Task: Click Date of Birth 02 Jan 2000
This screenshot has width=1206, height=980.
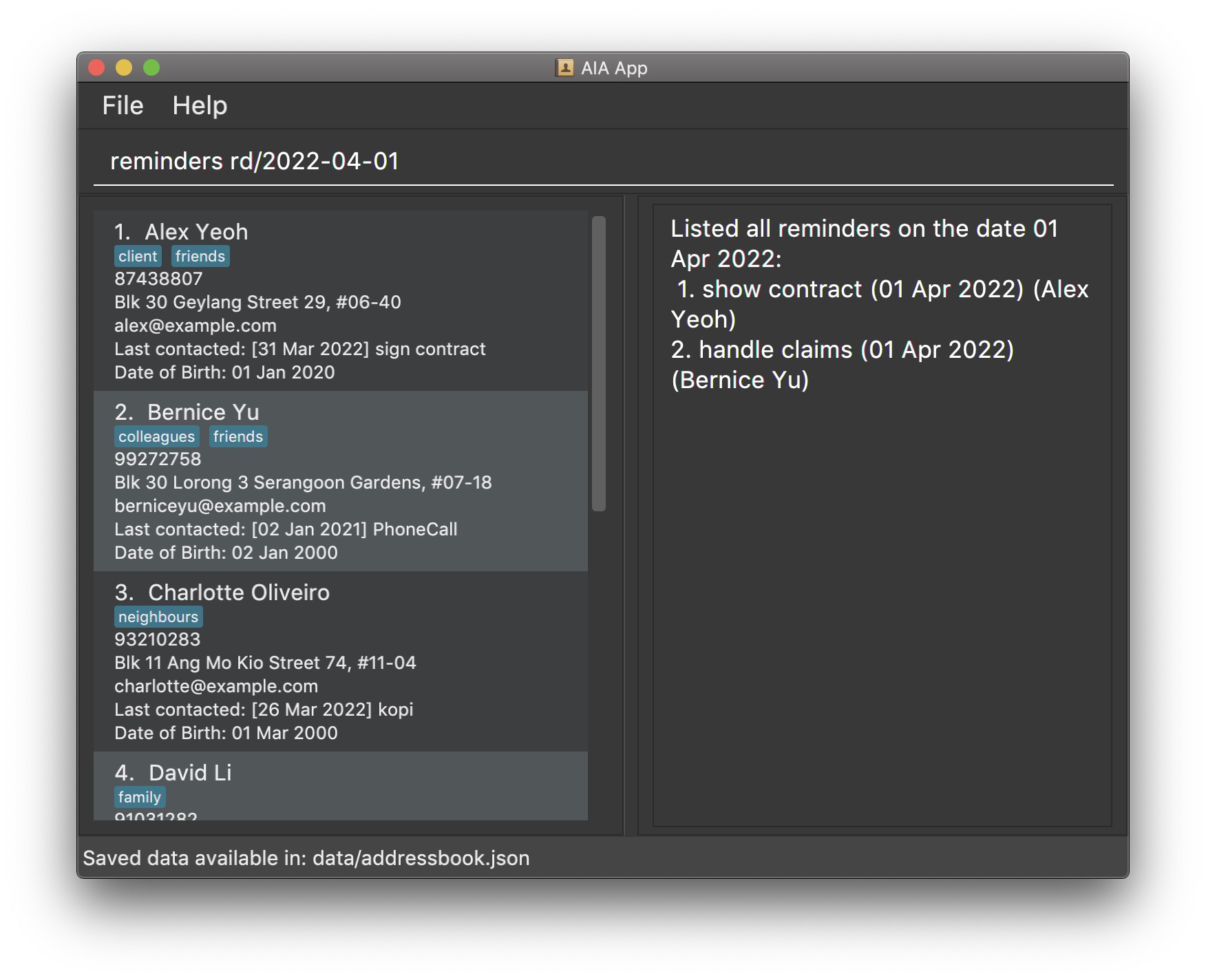Action: click(x=226, y=553)
